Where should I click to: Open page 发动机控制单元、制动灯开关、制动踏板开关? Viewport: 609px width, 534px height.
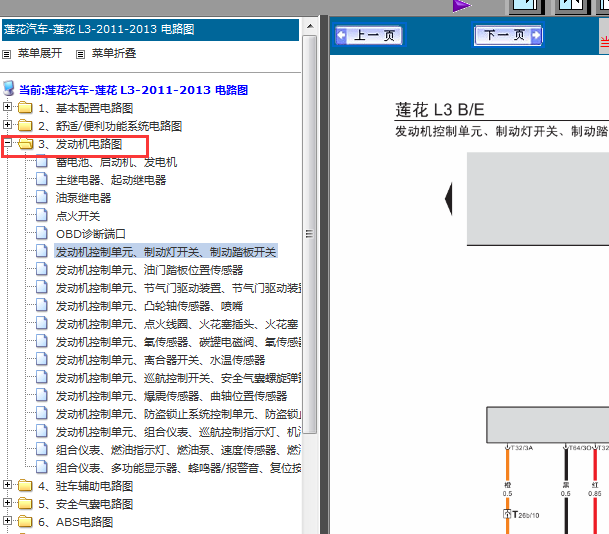[x=166, y=252]
